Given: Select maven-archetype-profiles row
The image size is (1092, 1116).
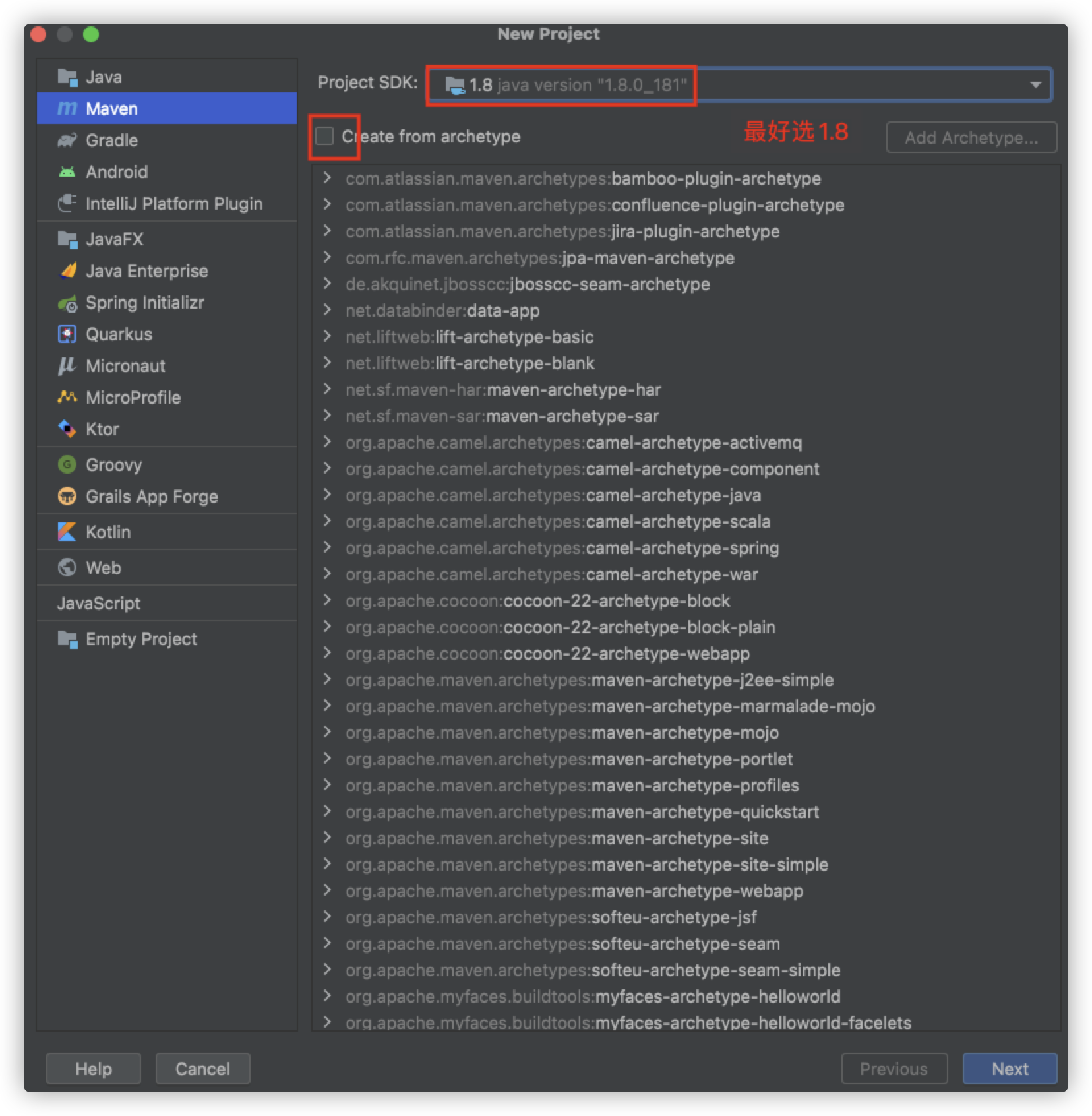Looking at the screenshot, I should (x=686, y=786).
